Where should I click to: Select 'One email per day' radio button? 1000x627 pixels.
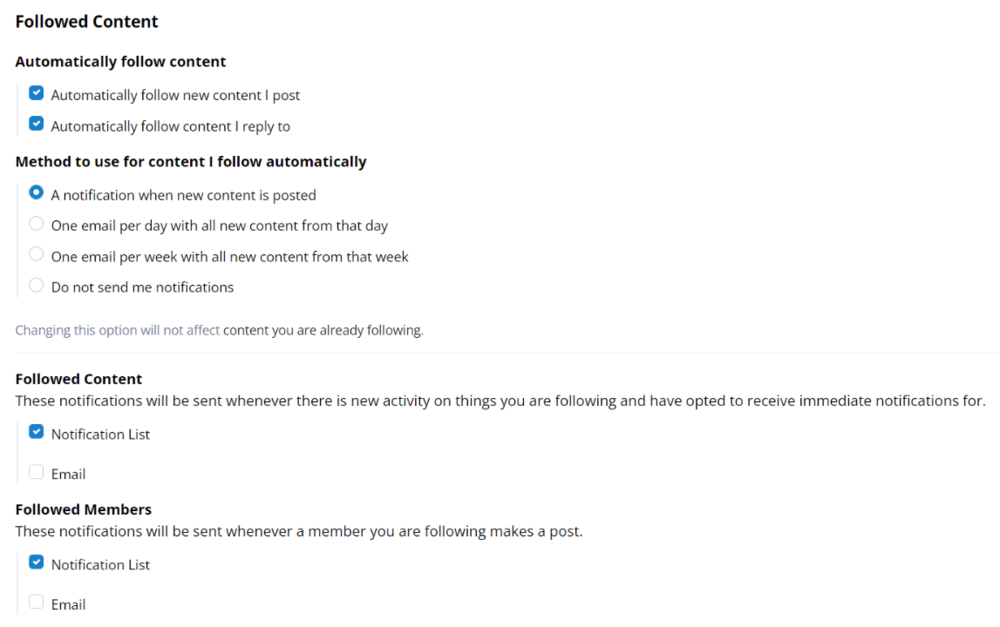(x=36, y=224)
